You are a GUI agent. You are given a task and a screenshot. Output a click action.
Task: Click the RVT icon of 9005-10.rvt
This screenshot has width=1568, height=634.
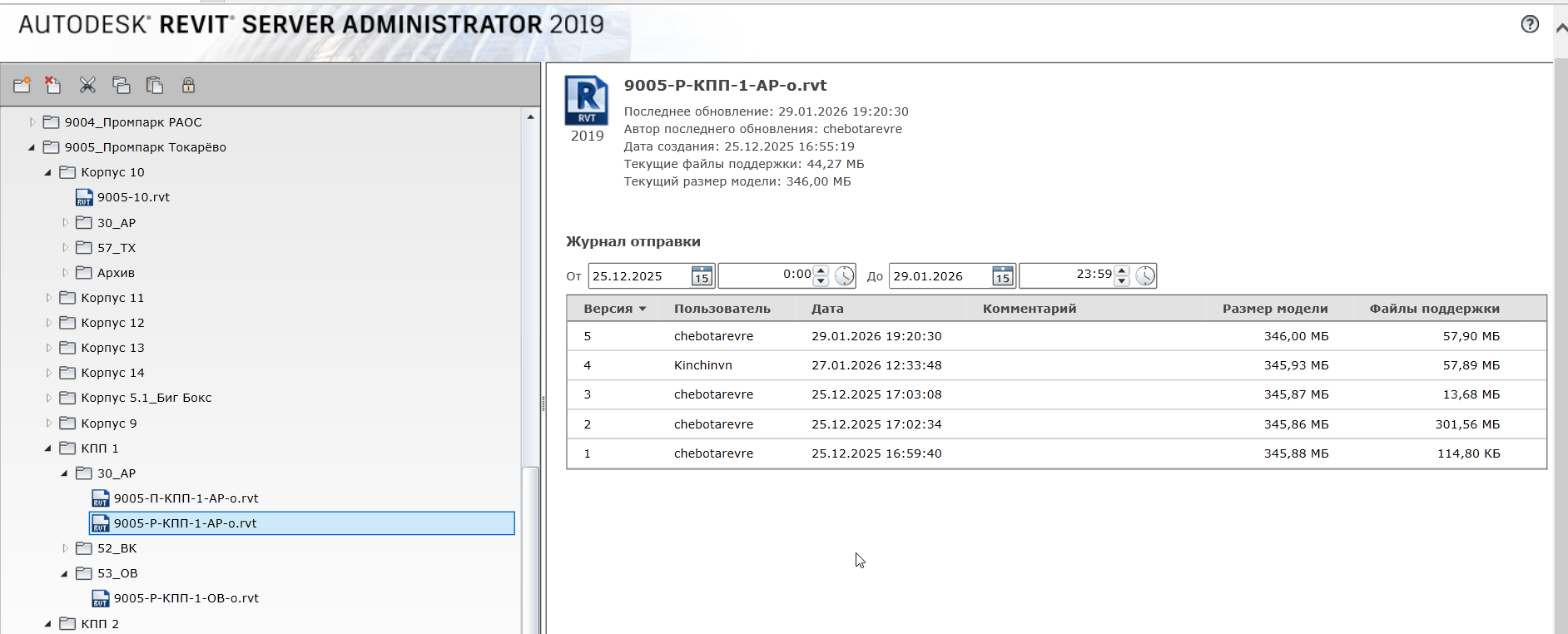(x=84, y=198)
